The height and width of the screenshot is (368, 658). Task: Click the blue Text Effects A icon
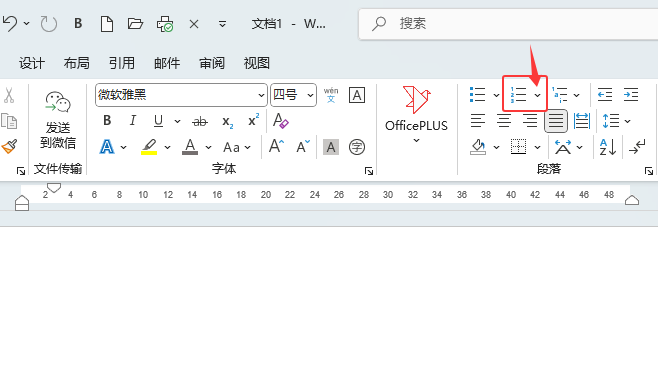tap(107, 147)
